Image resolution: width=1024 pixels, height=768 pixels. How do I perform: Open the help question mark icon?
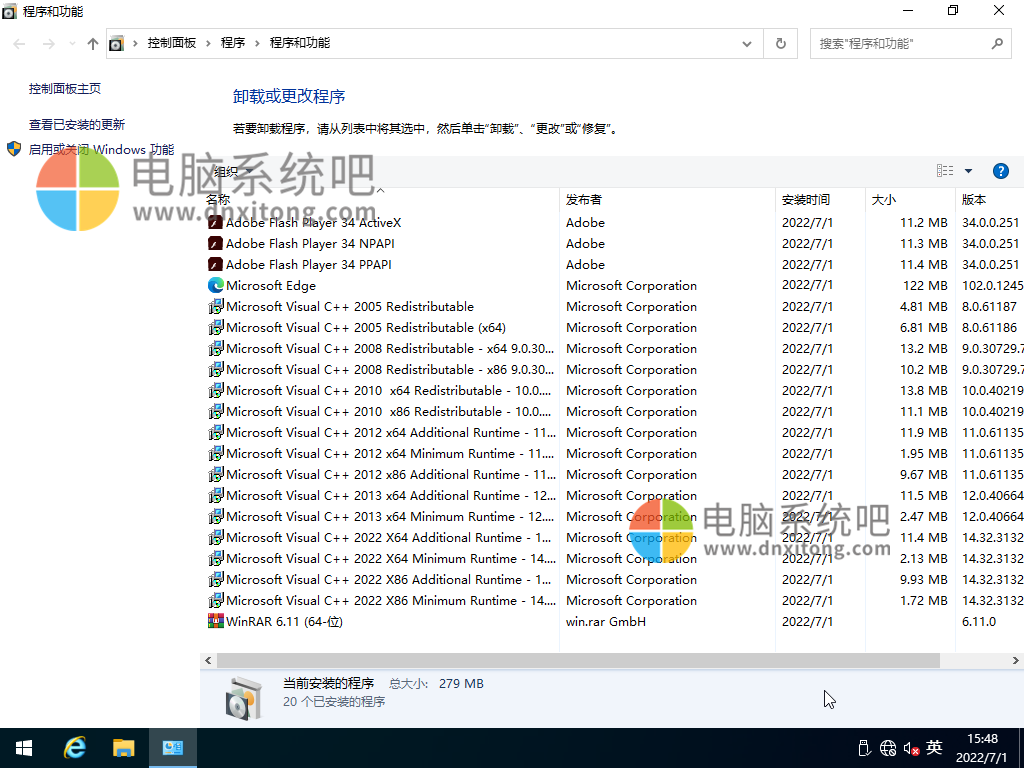[x=1000, y=171]
